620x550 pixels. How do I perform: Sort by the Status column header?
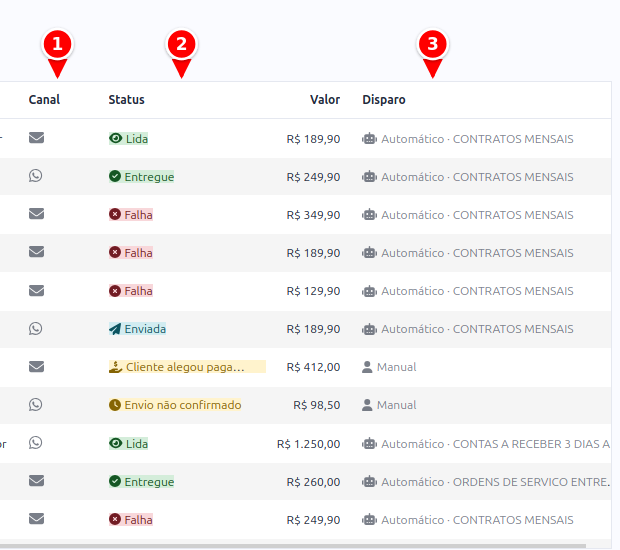pyautogui.click(x=127, y=100)
